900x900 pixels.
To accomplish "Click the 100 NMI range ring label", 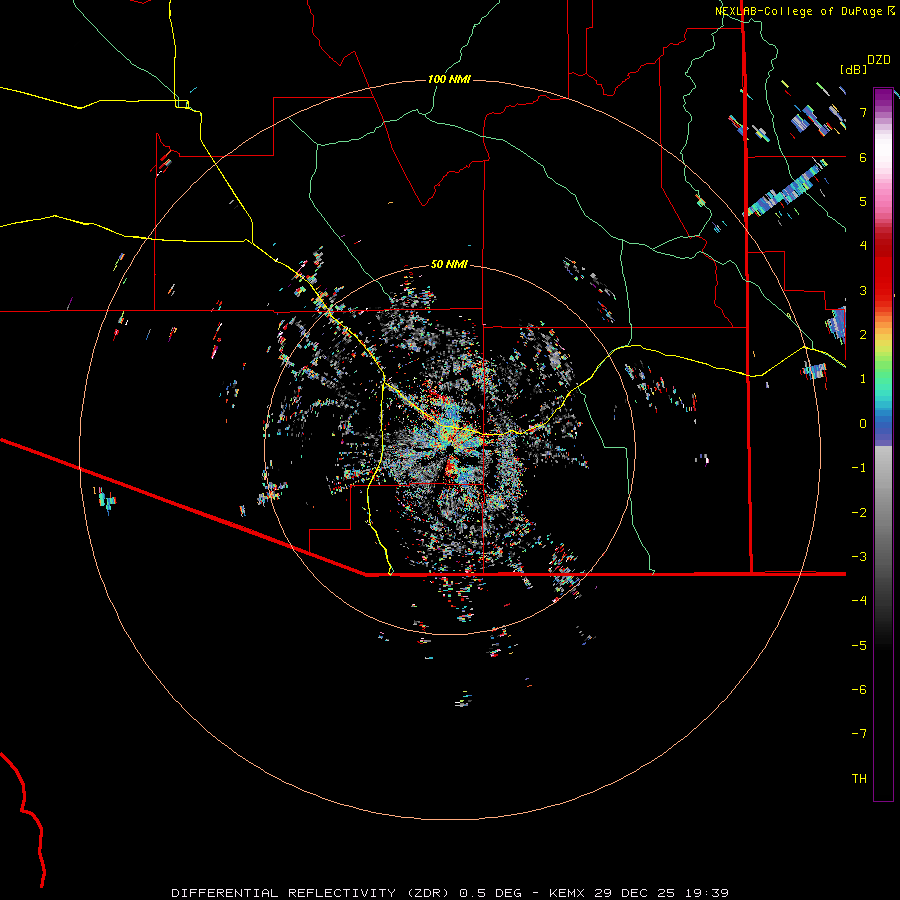I will [449, 79].
